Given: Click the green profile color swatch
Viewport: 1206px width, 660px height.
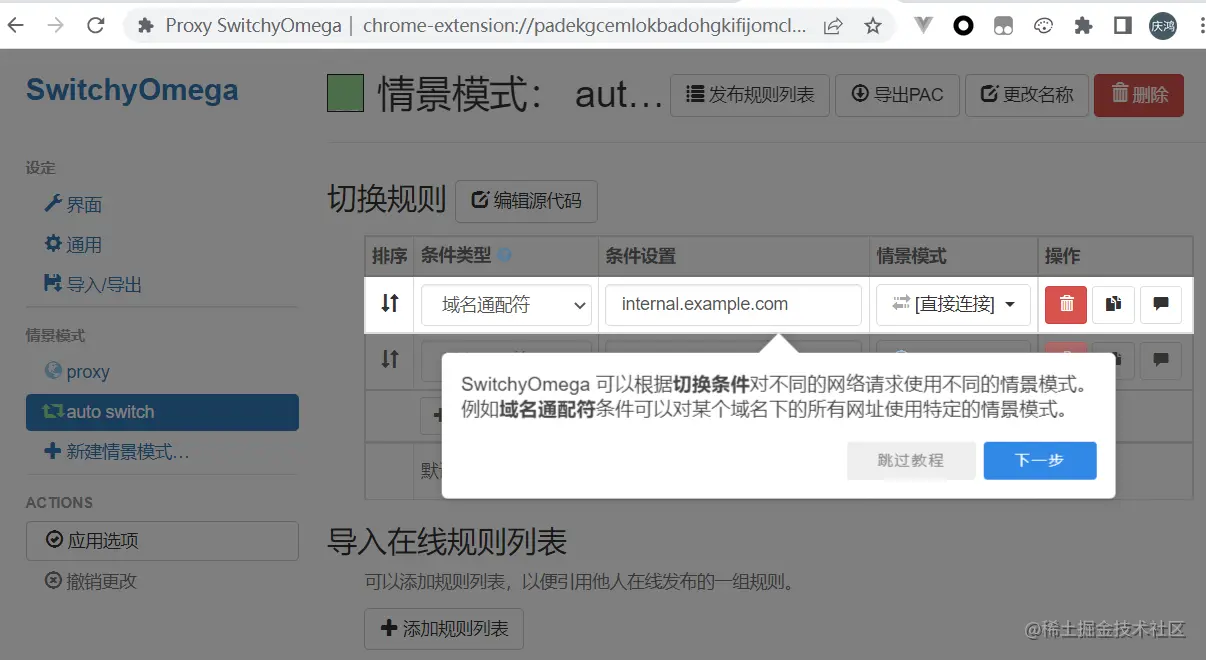Looking at the screenshot, I should pos(345,94).
